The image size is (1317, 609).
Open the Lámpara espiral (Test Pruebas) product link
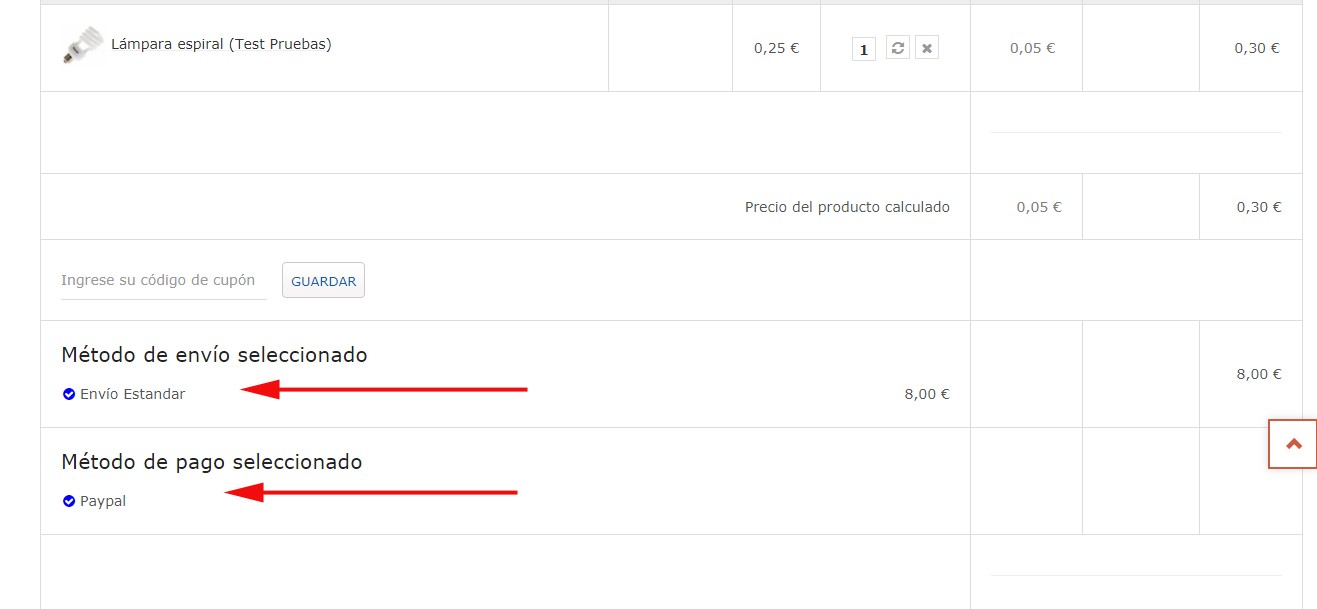[x=221, y=44]
